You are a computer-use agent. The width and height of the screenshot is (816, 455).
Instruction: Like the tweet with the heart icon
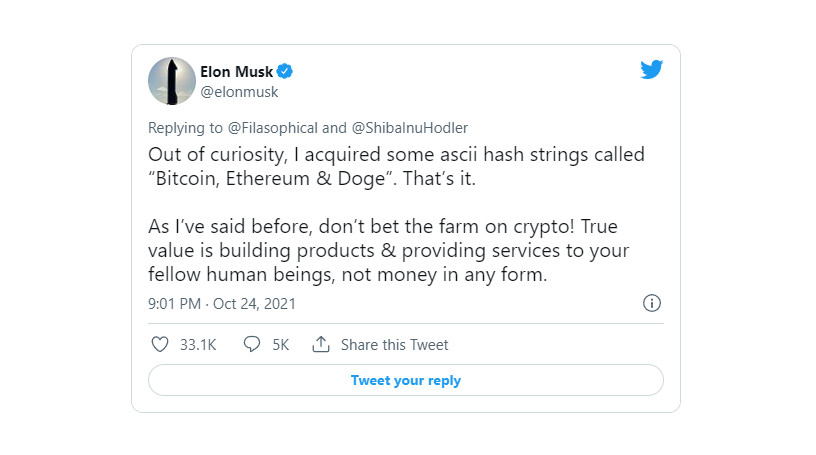pyautogui.click(x=160, y=344)
